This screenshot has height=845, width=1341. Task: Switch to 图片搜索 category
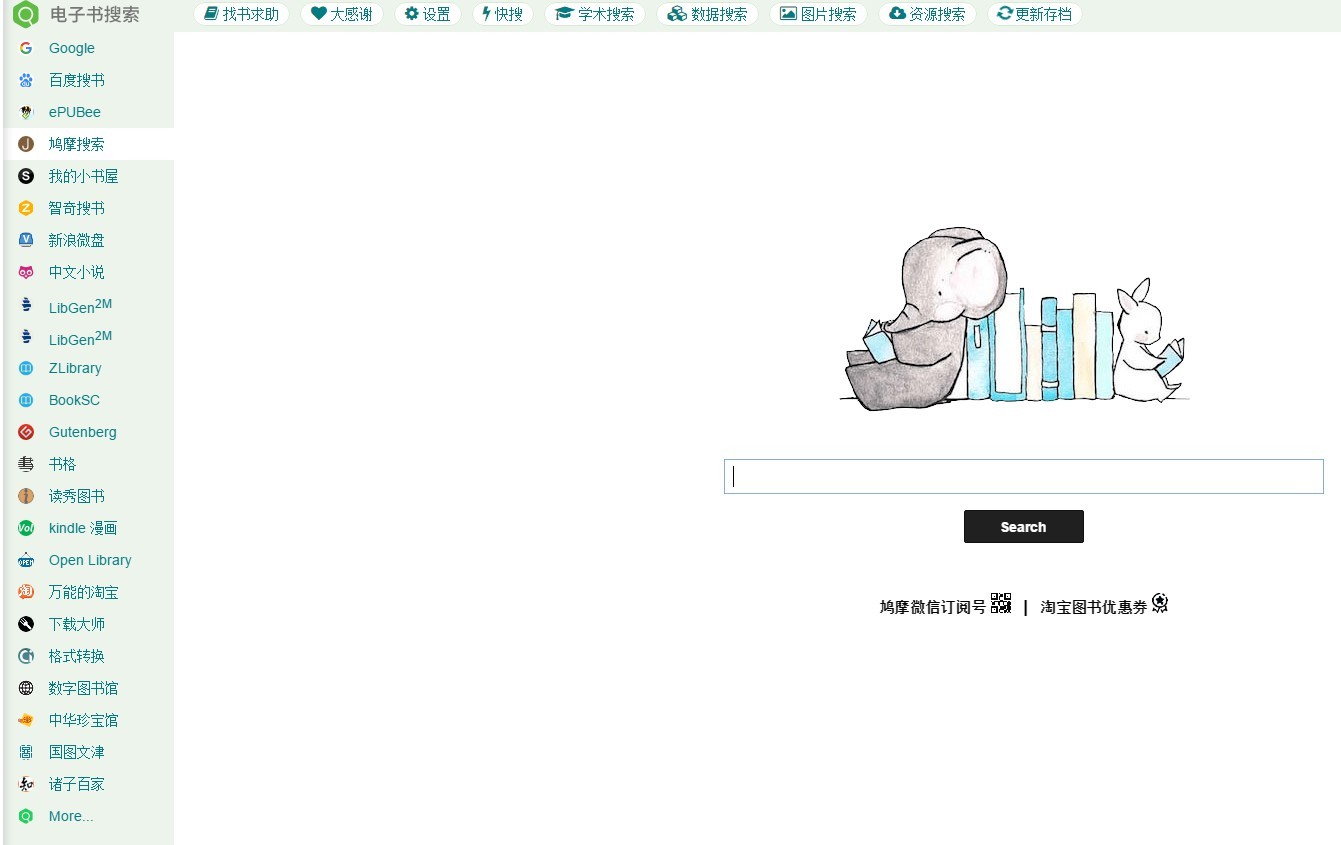(818, 14)
